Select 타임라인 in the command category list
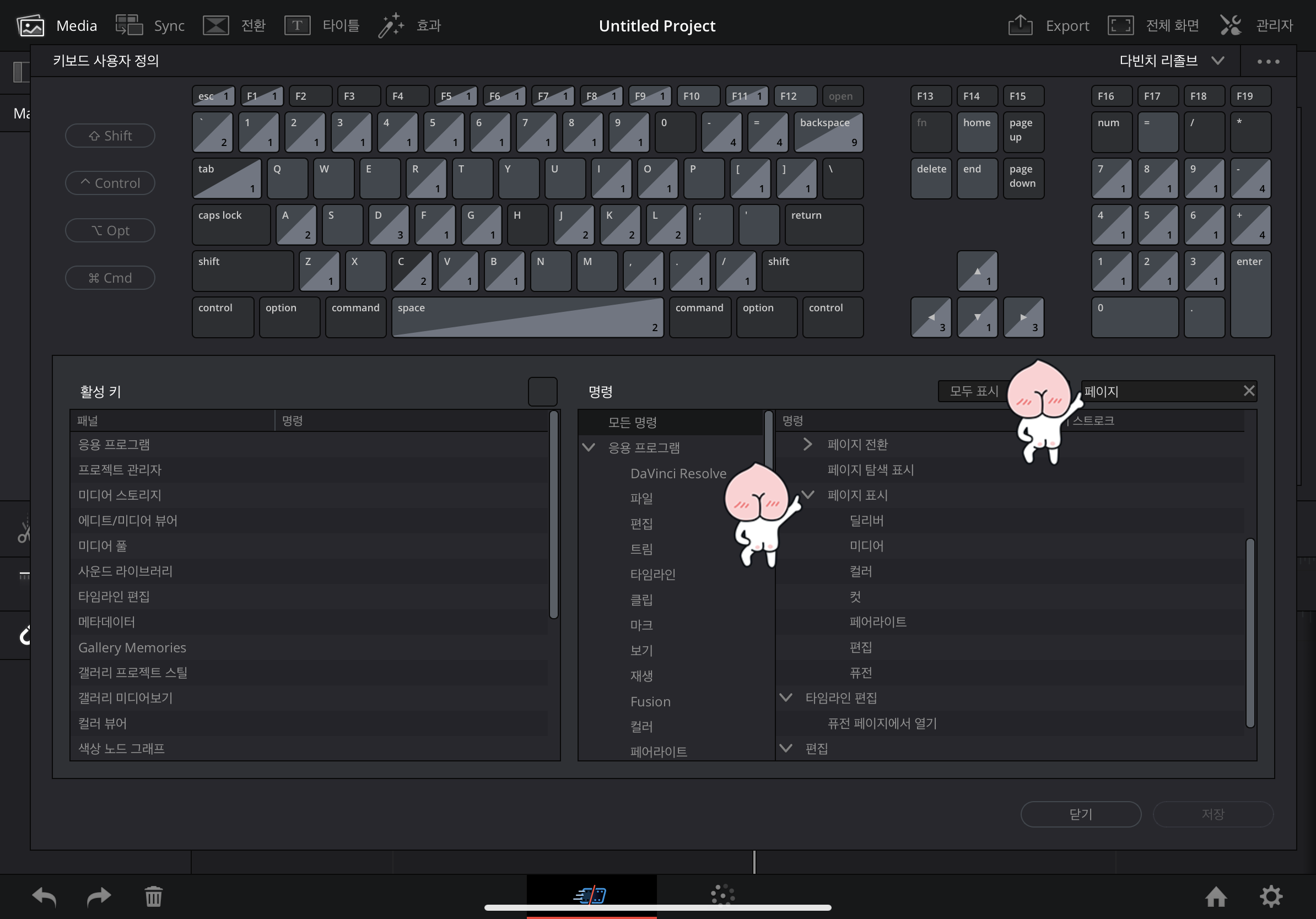Image resolution: width=1316 pixels, height=919 pixels. [652, 574]
